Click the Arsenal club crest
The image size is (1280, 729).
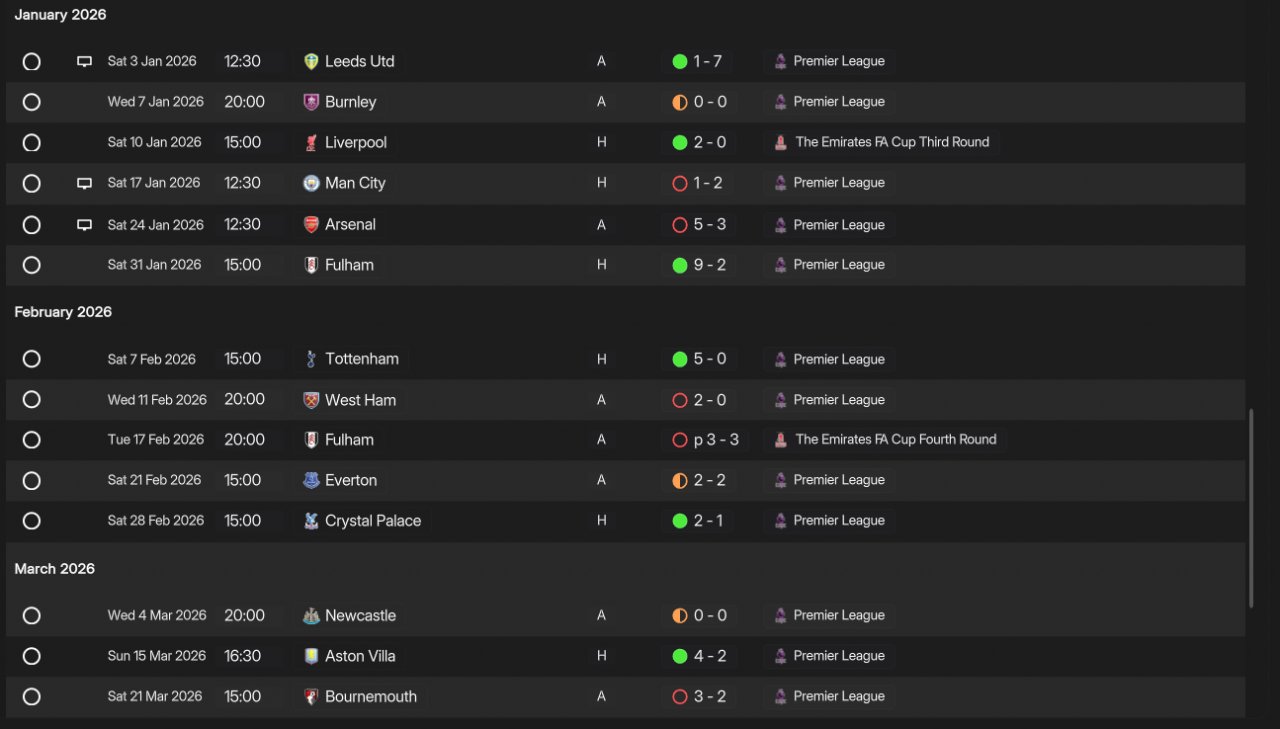[x=311, y=225]
